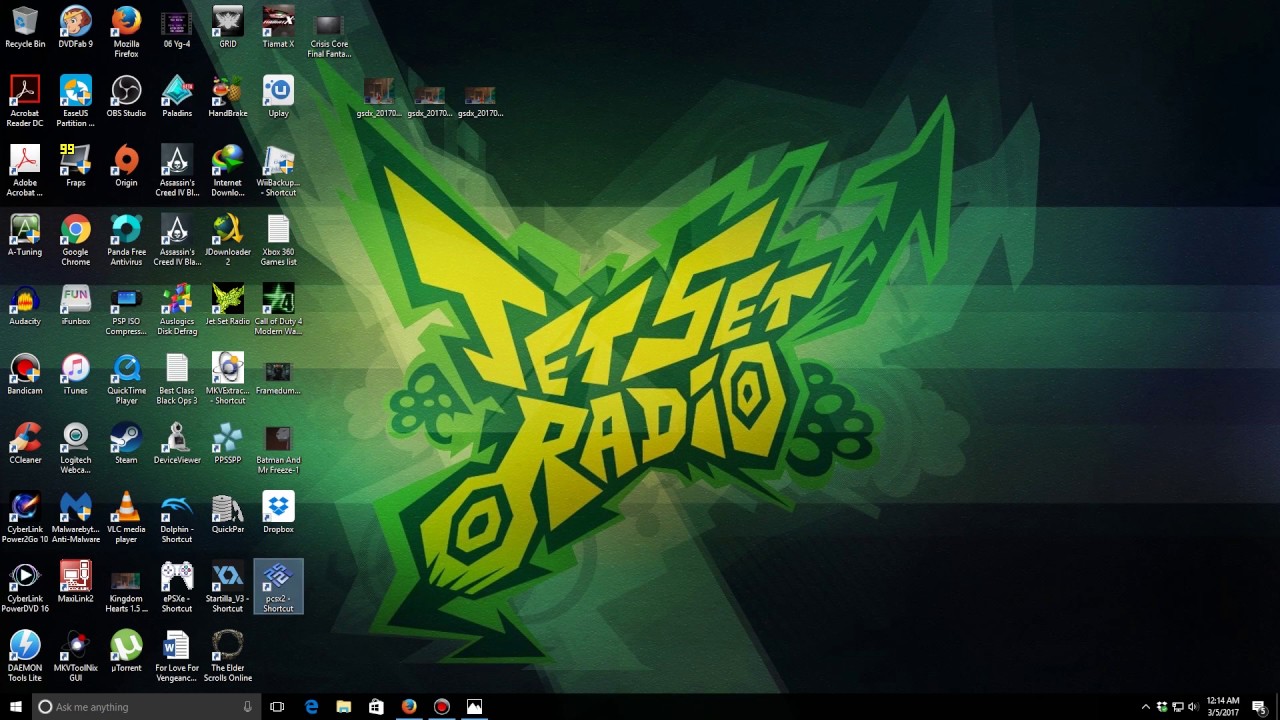Image resolution: width=1280 pixels, height=720 pixels.
Task: Select the Auslogics Disk Defrag icon
Action: click(177, 310)
